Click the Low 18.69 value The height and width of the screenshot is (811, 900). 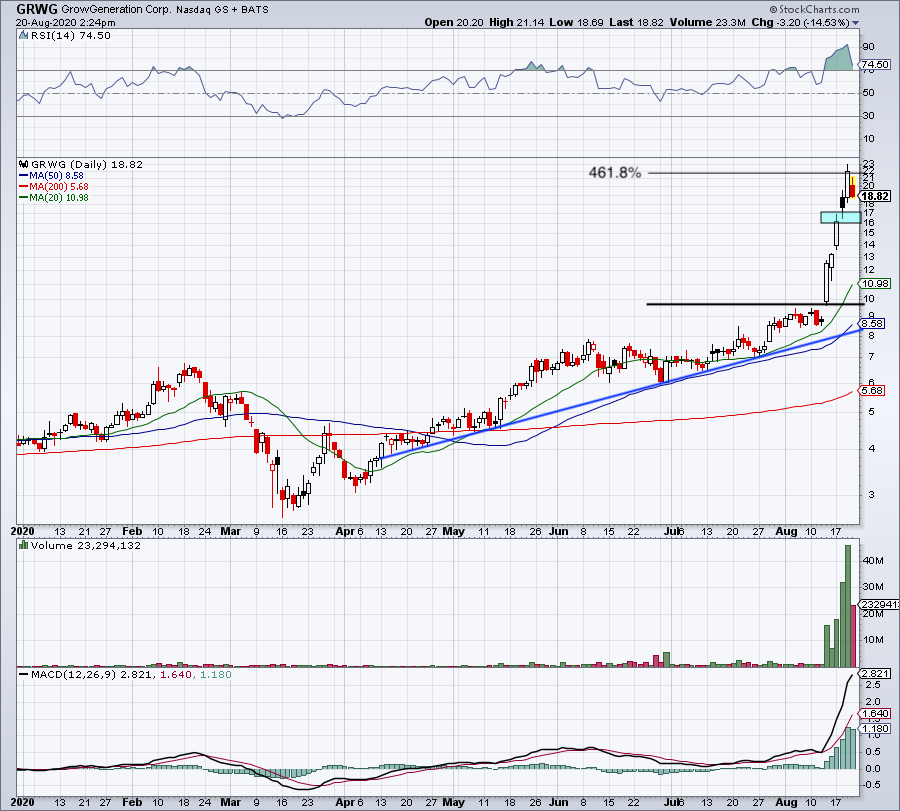point(576,22)
